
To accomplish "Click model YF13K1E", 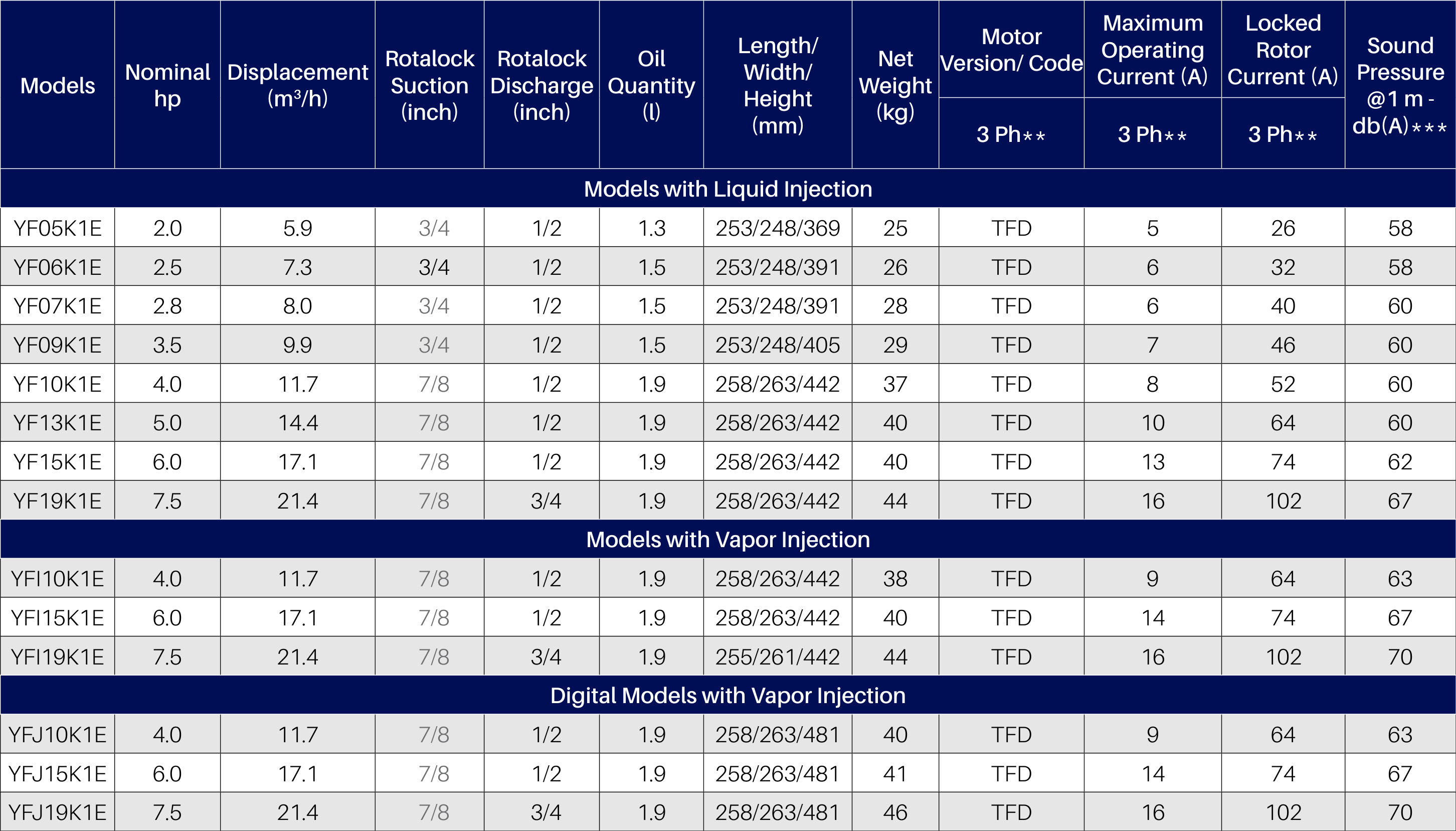I will [x=58, y=423].
